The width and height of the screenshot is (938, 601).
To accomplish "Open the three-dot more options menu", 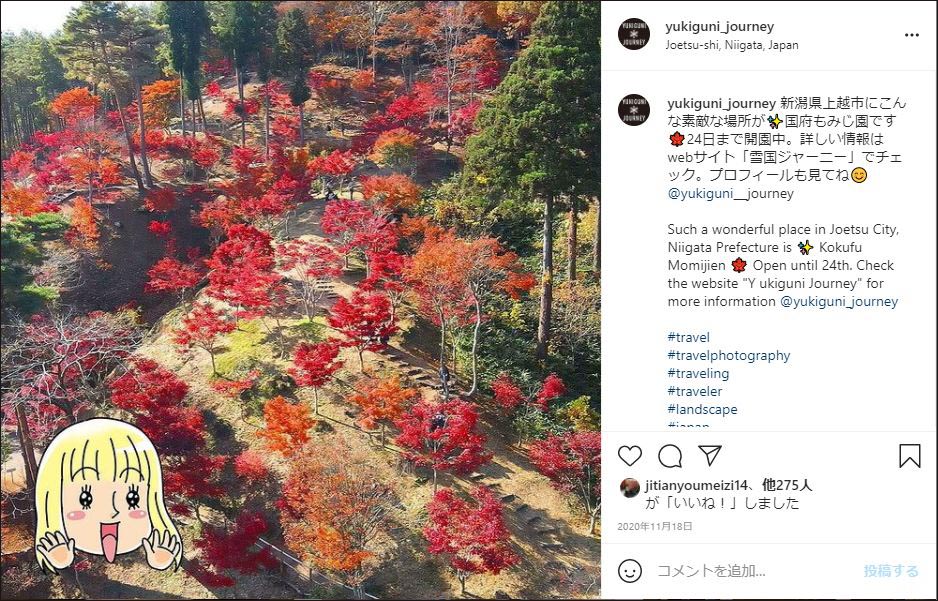I will [912, 35].
